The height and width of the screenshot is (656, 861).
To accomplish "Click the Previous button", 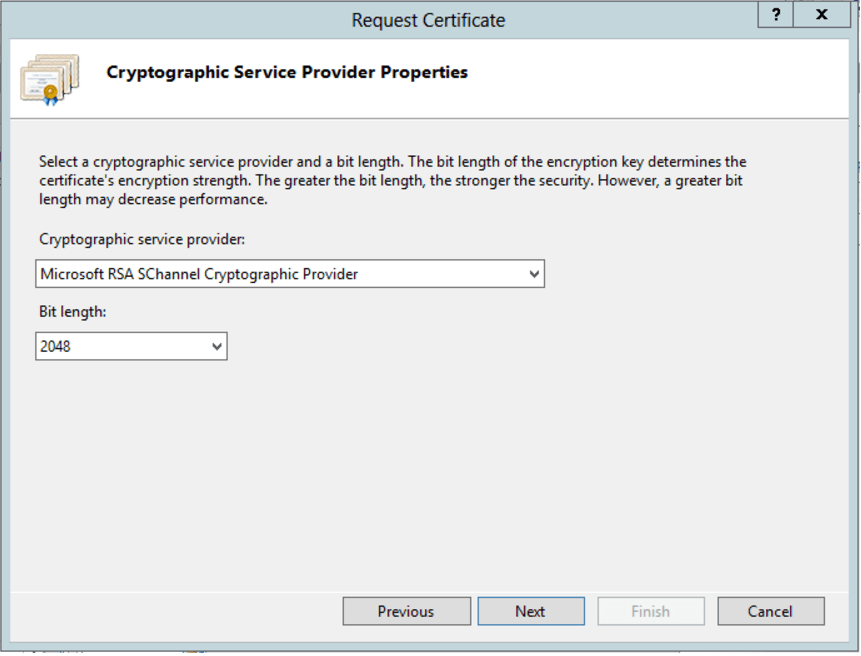I will (x=406, y=611).
